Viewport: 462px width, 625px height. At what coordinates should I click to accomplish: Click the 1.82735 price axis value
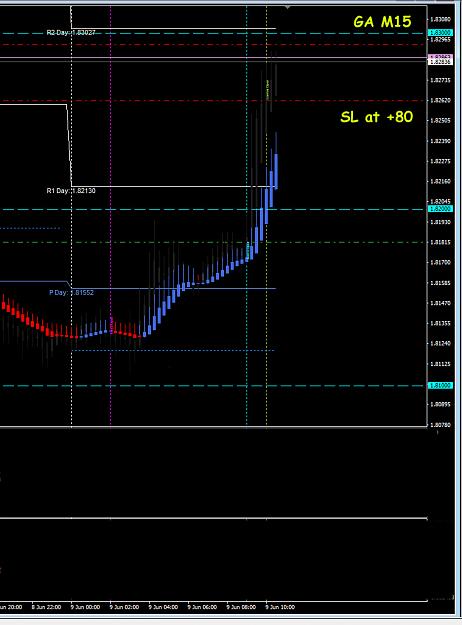click(x=441, y=80)
